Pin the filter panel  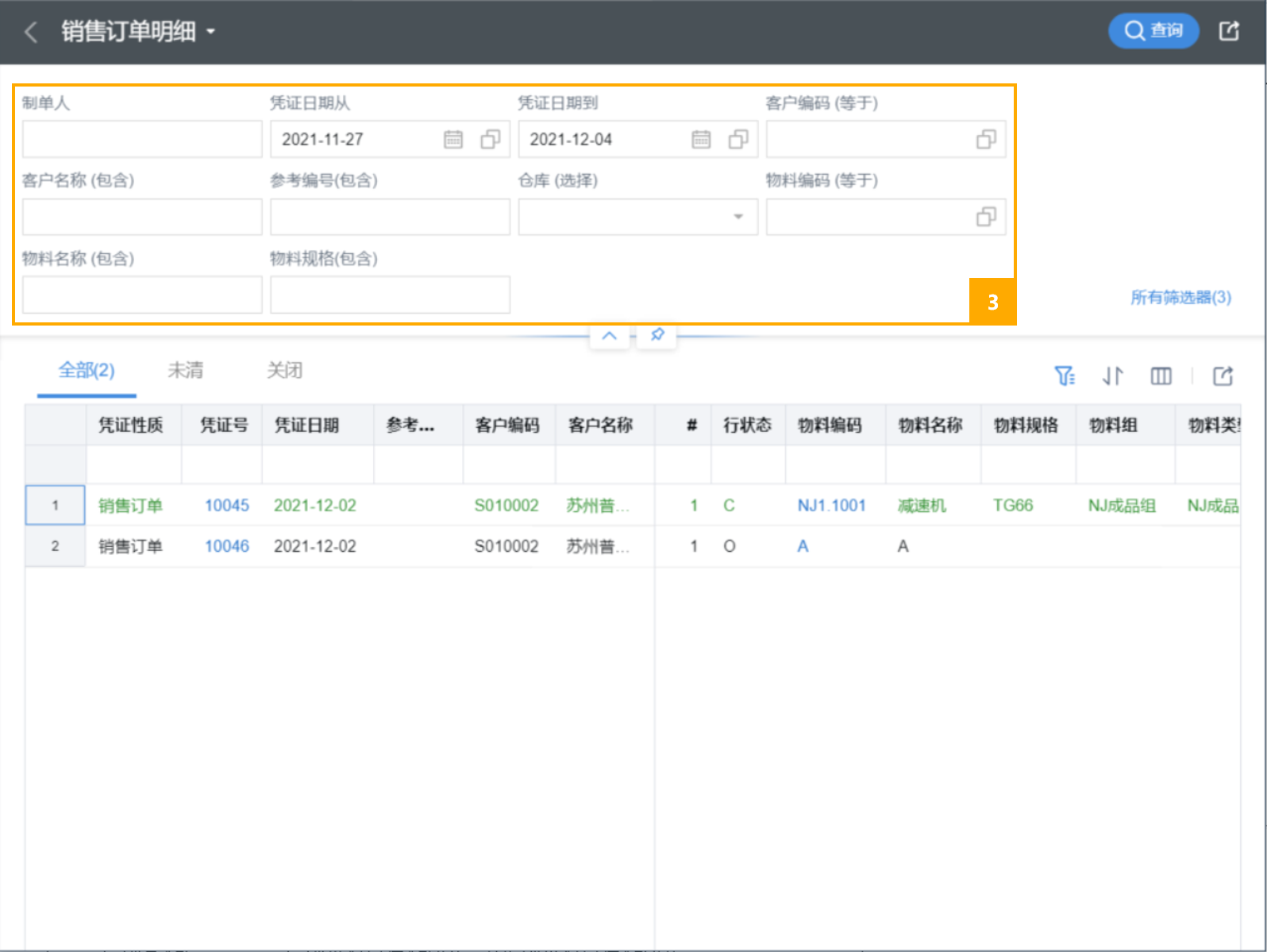(657, 335)
